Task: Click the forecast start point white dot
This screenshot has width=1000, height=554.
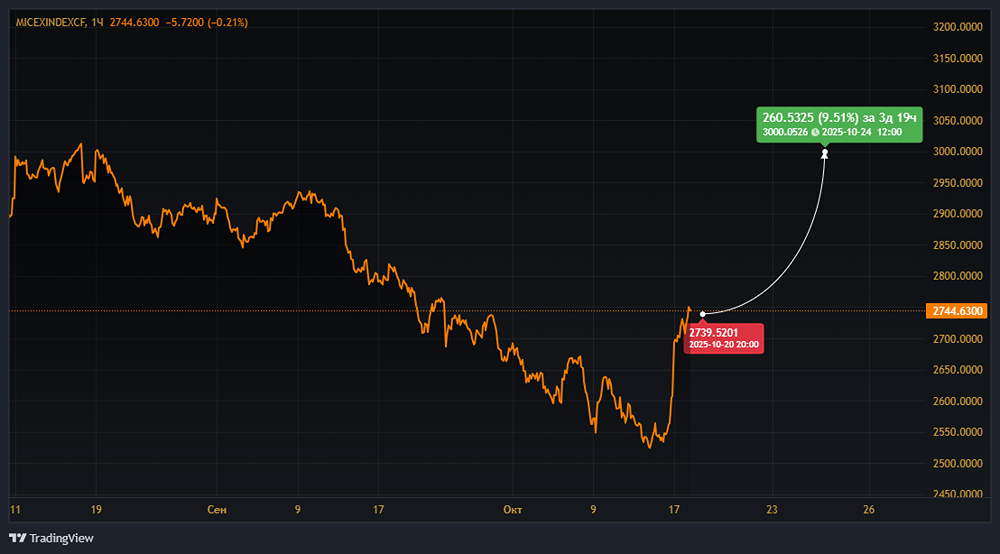Action: tap(703, 314)
